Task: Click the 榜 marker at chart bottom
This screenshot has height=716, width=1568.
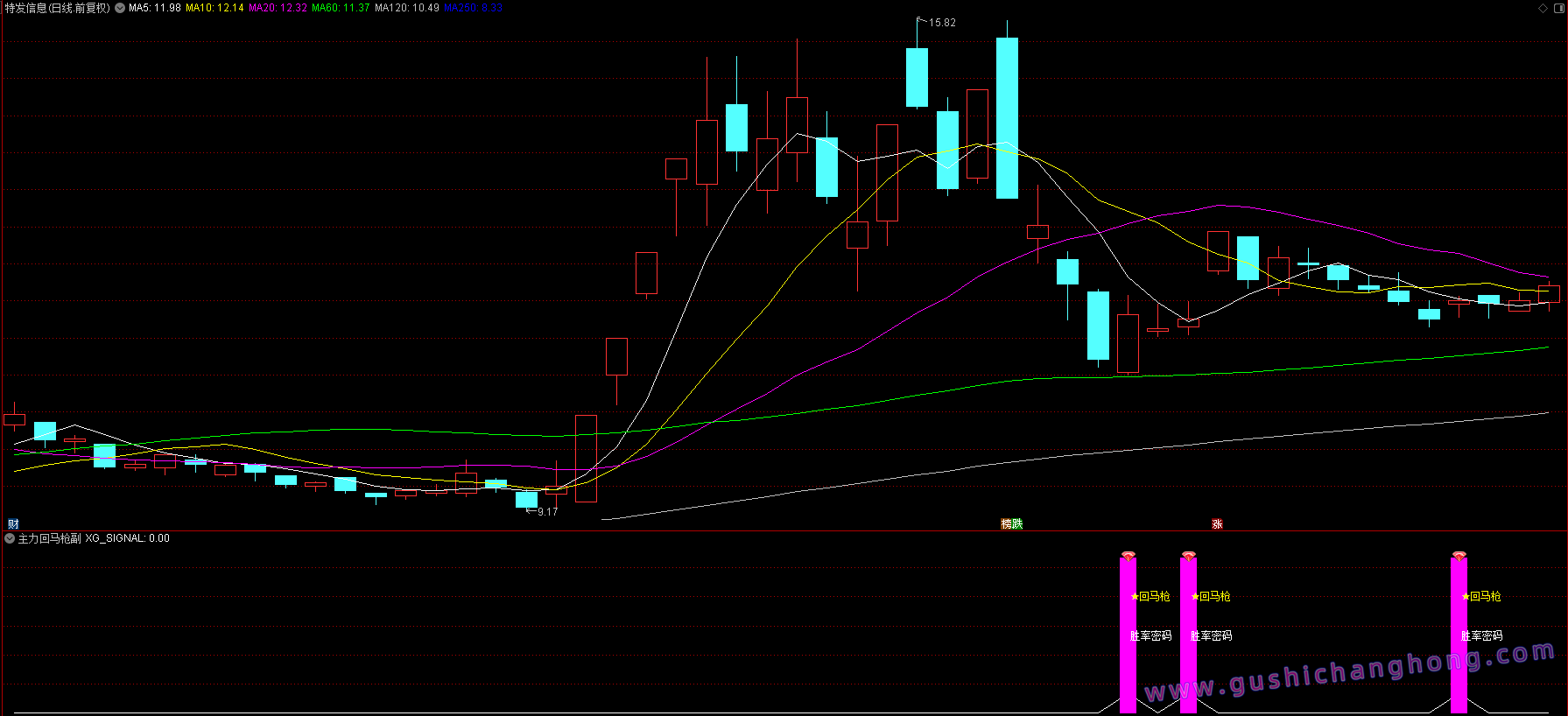Action: point(1007,524)
